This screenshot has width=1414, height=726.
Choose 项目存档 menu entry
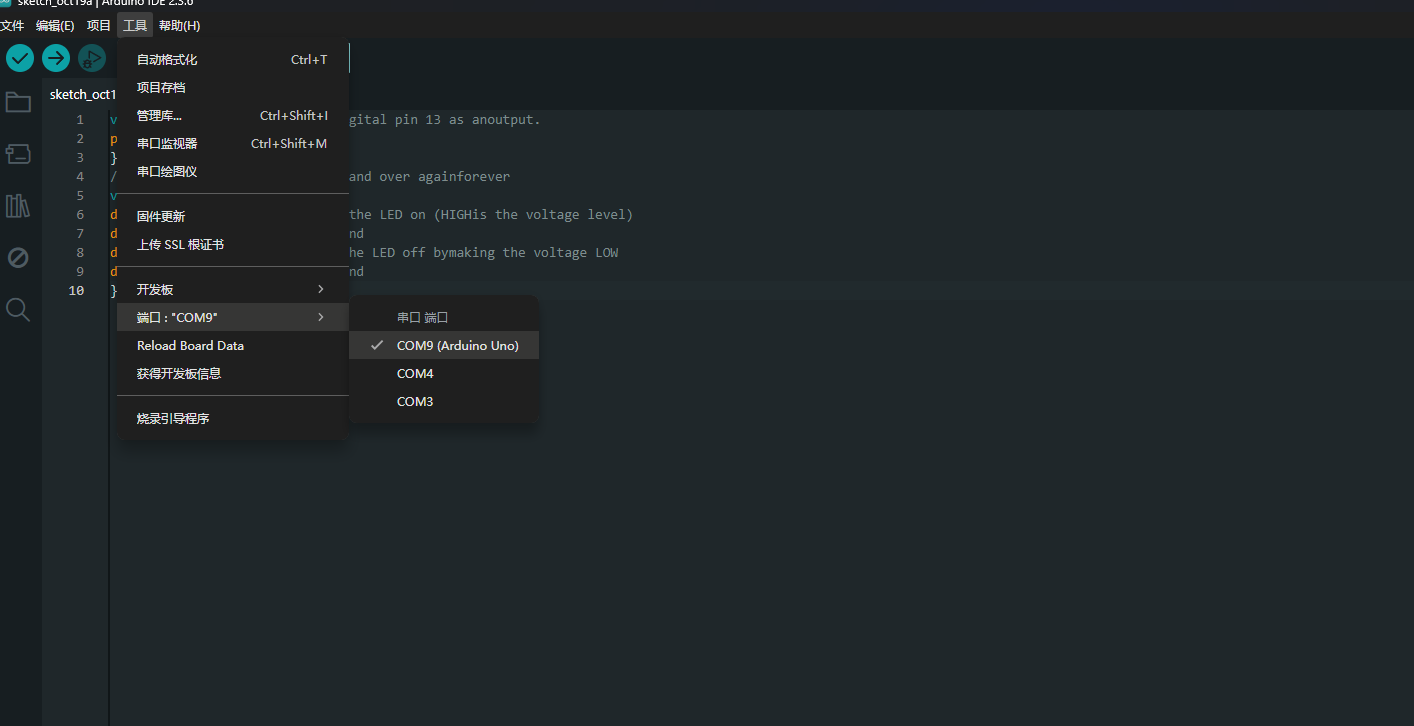pyautogui.click(x=233, y=88)
